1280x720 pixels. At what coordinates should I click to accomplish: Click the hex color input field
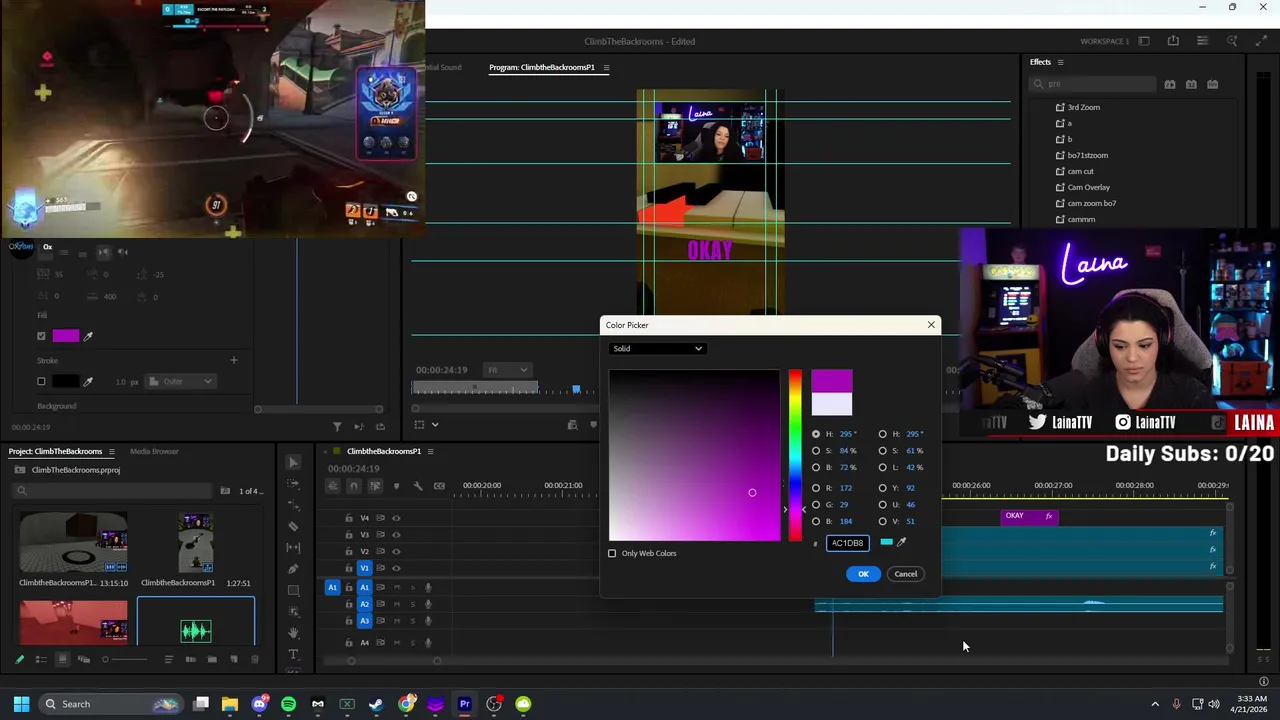click(x=848, y=543)
